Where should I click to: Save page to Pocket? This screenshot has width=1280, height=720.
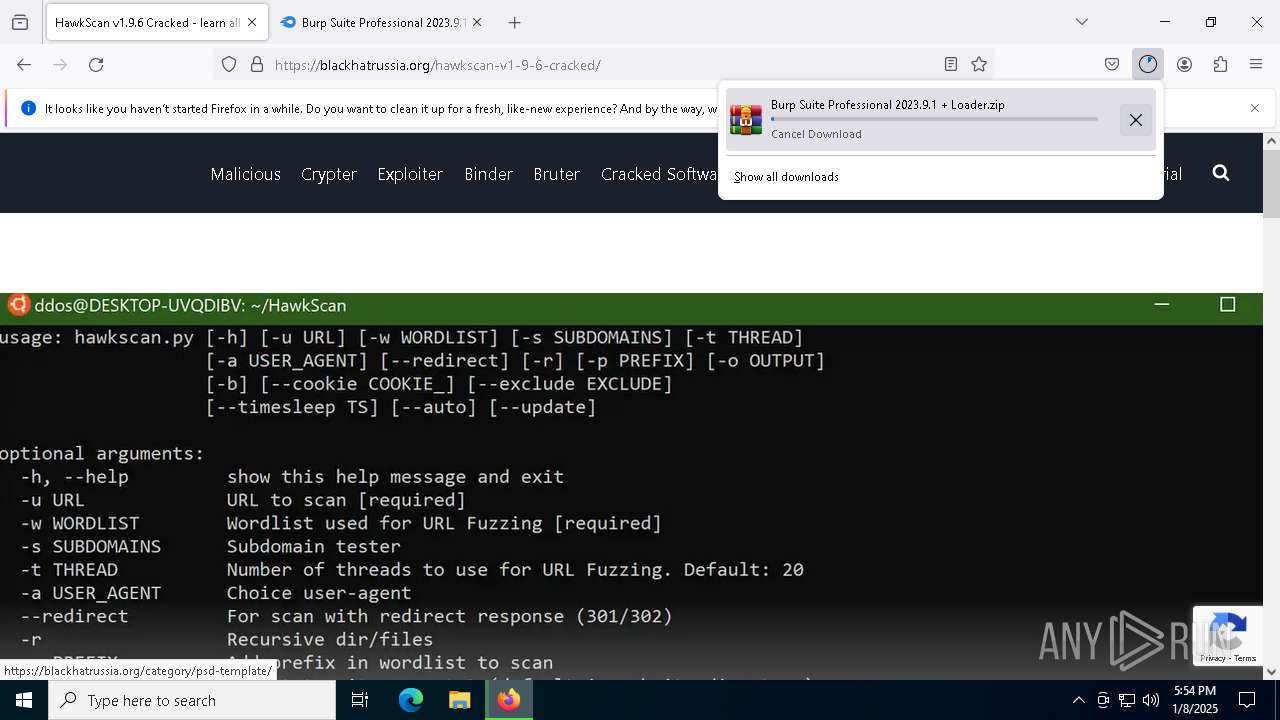(1112, 65)
